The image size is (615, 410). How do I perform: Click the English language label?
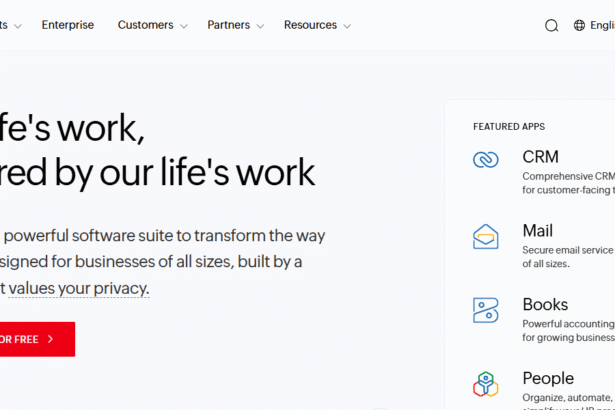[x=602, y=25]
